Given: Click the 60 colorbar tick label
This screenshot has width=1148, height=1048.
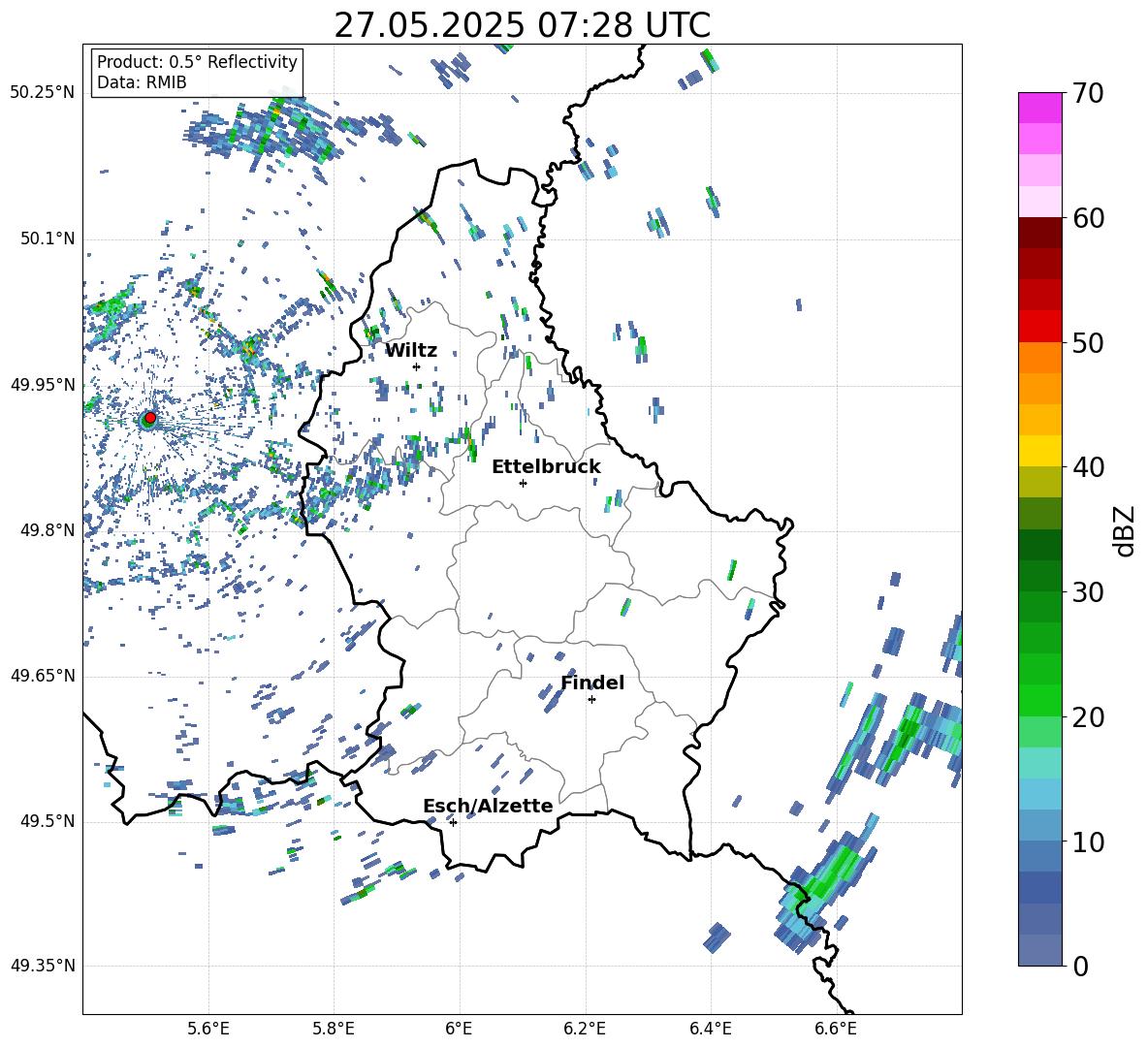Looking at the screenshot, I should pos(1087,218).
